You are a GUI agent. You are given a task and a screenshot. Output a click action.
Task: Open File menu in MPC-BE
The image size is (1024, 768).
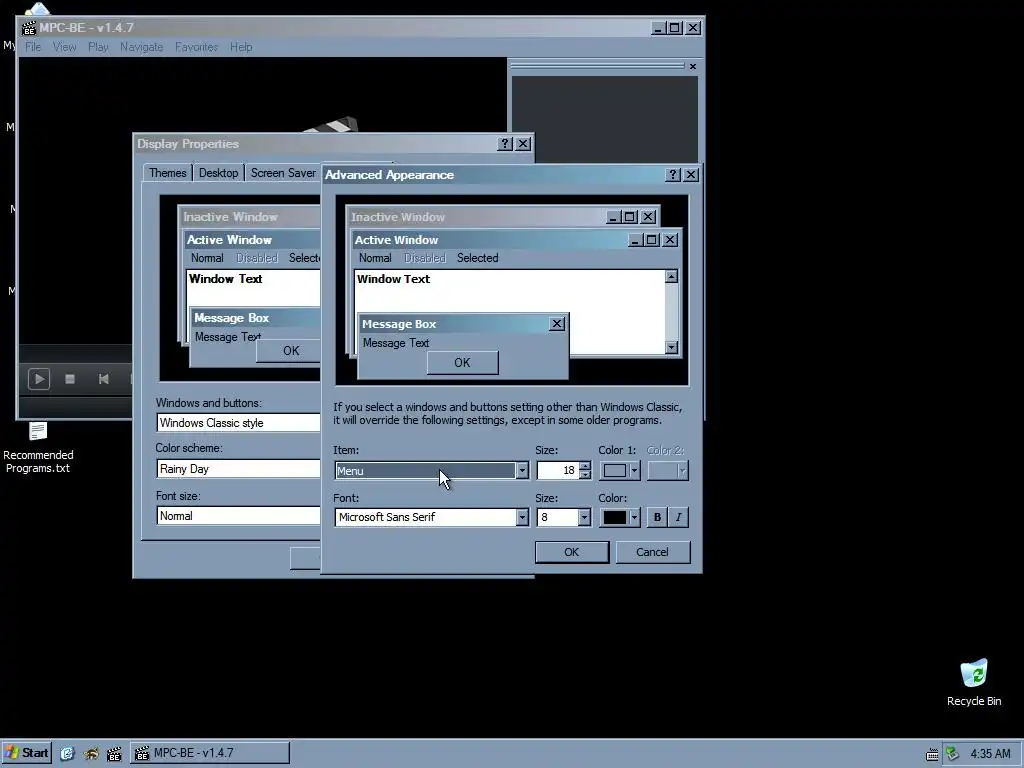point(33,47)
